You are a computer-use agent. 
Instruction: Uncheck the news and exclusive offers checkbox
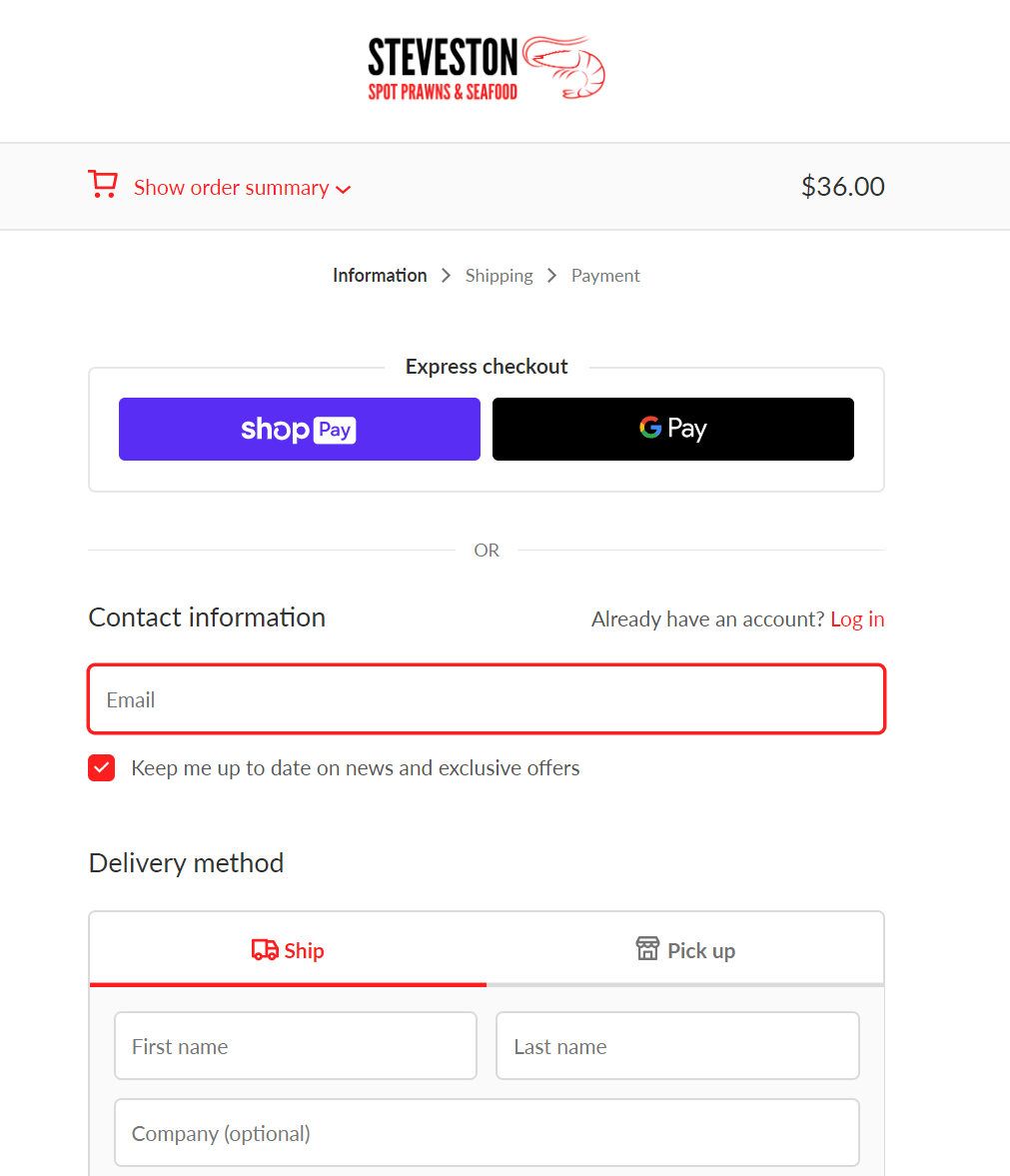102,768
